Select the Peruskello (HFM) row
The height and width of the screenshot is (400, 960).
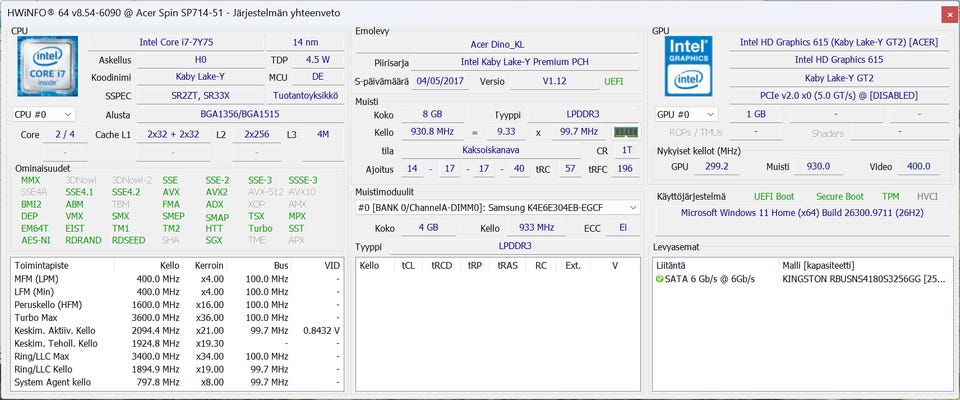pyautogui.click(x=177, y=304)
